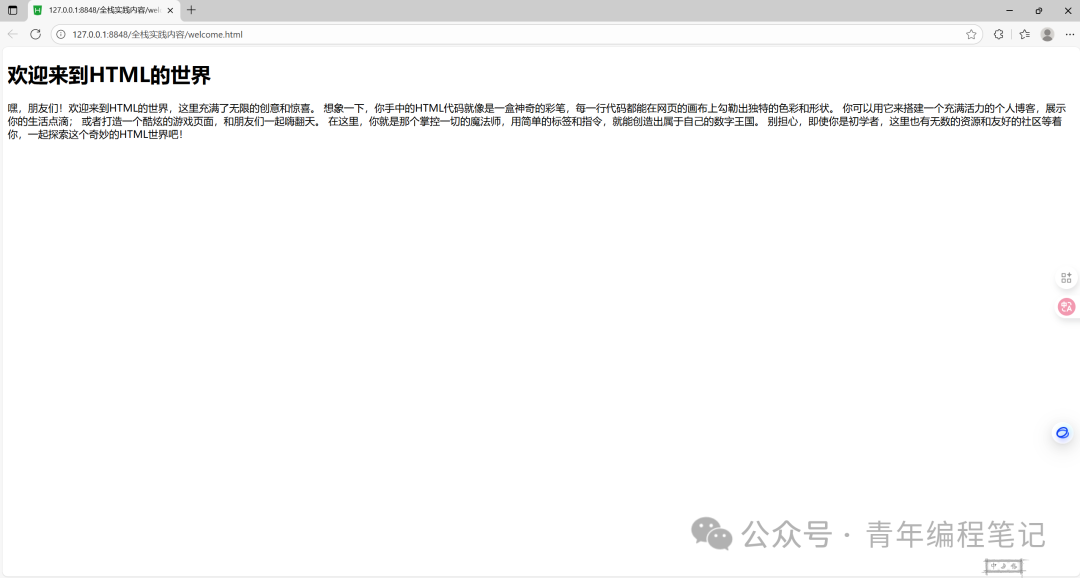1080x578 pixels.
Task: Click the browser back arrow
Action: (x=12, y=34)
